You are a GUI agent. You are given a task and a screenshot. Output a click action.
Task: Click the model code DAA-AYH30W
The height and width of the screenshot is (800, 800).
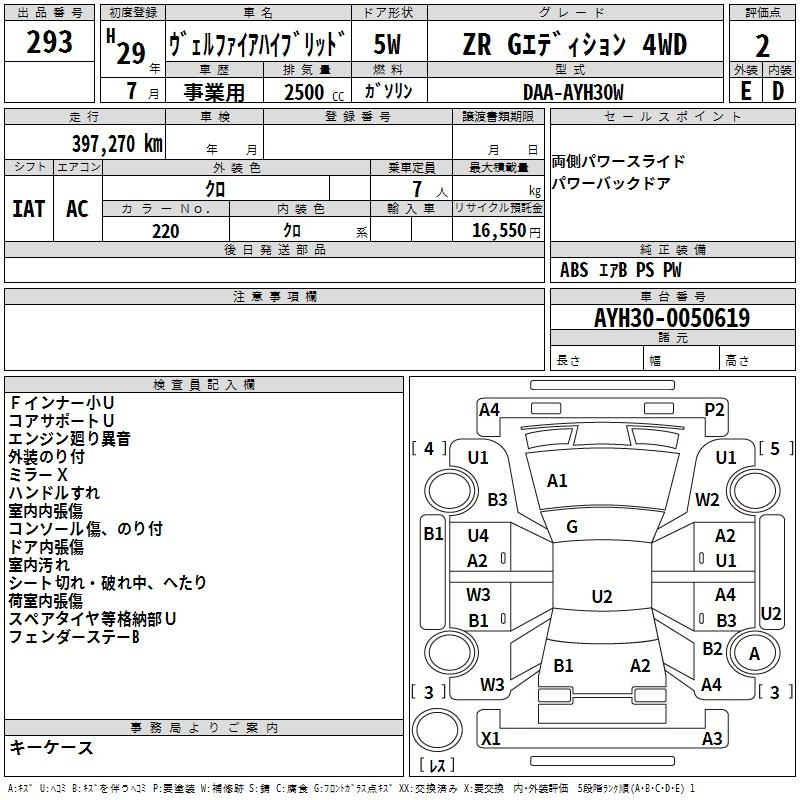point(573,92)
